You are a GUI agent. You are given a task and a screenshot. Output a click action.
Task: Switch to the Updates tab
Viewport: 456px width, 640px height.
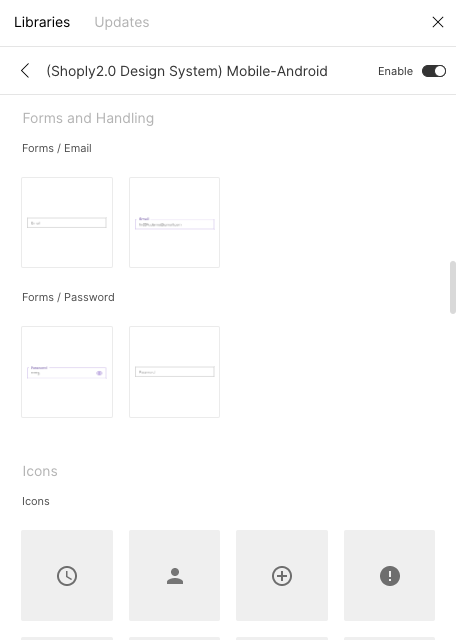point(122,22)
